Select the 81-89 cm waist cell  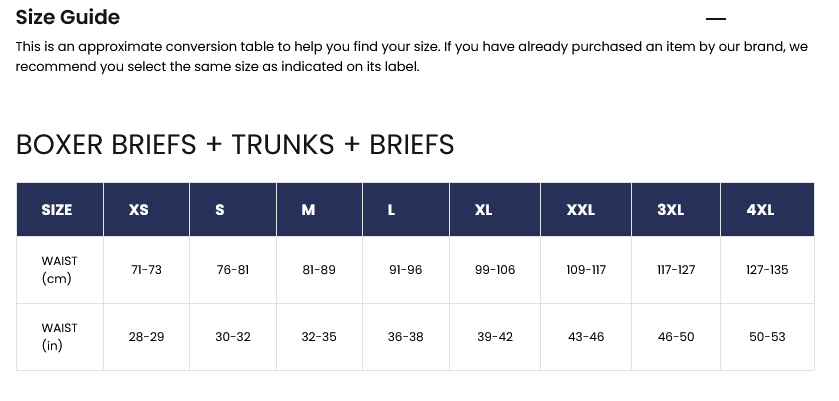318,270
